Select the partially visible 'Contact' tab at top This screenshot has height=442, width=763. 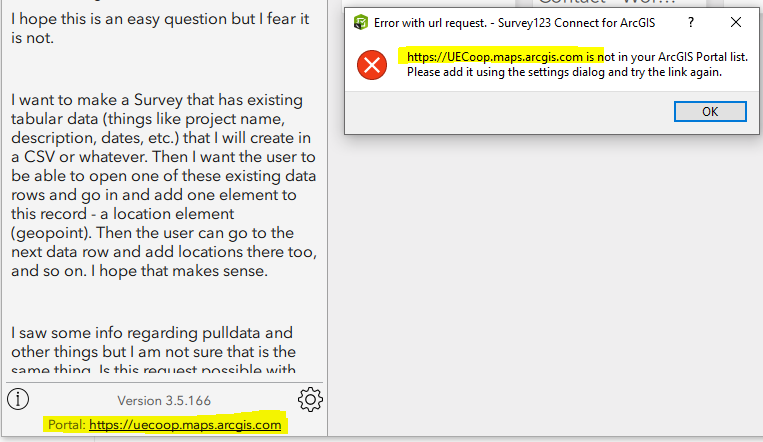pos(608,3)
